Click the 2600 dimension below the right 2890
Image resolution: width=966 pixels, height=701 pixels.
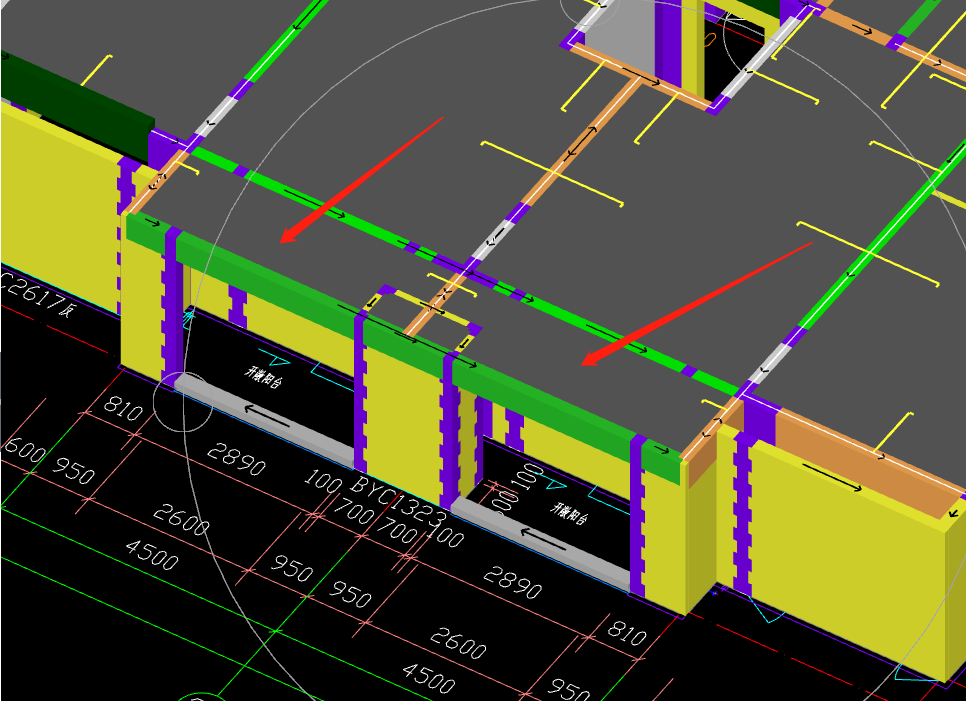[x=458, y=643]
